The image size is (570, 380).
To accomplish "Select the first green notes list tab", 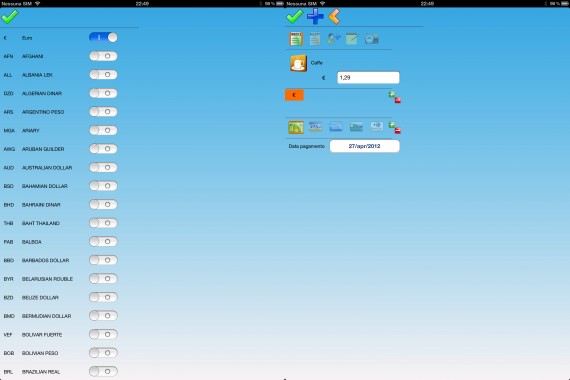I will [x=296, y=39].
